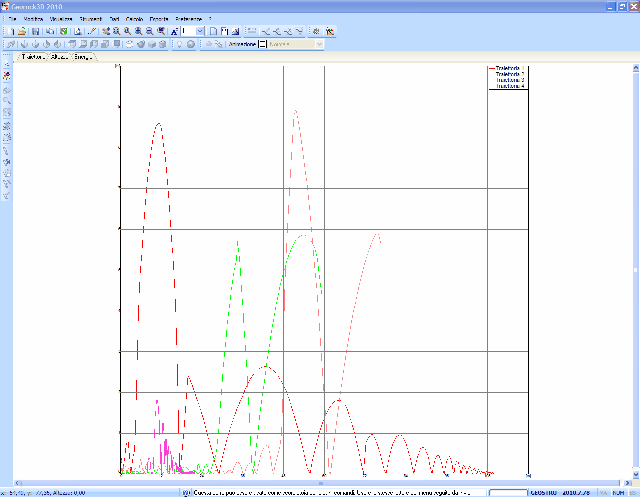
Task: Open the File menu
Action: [x=12, y=19]
